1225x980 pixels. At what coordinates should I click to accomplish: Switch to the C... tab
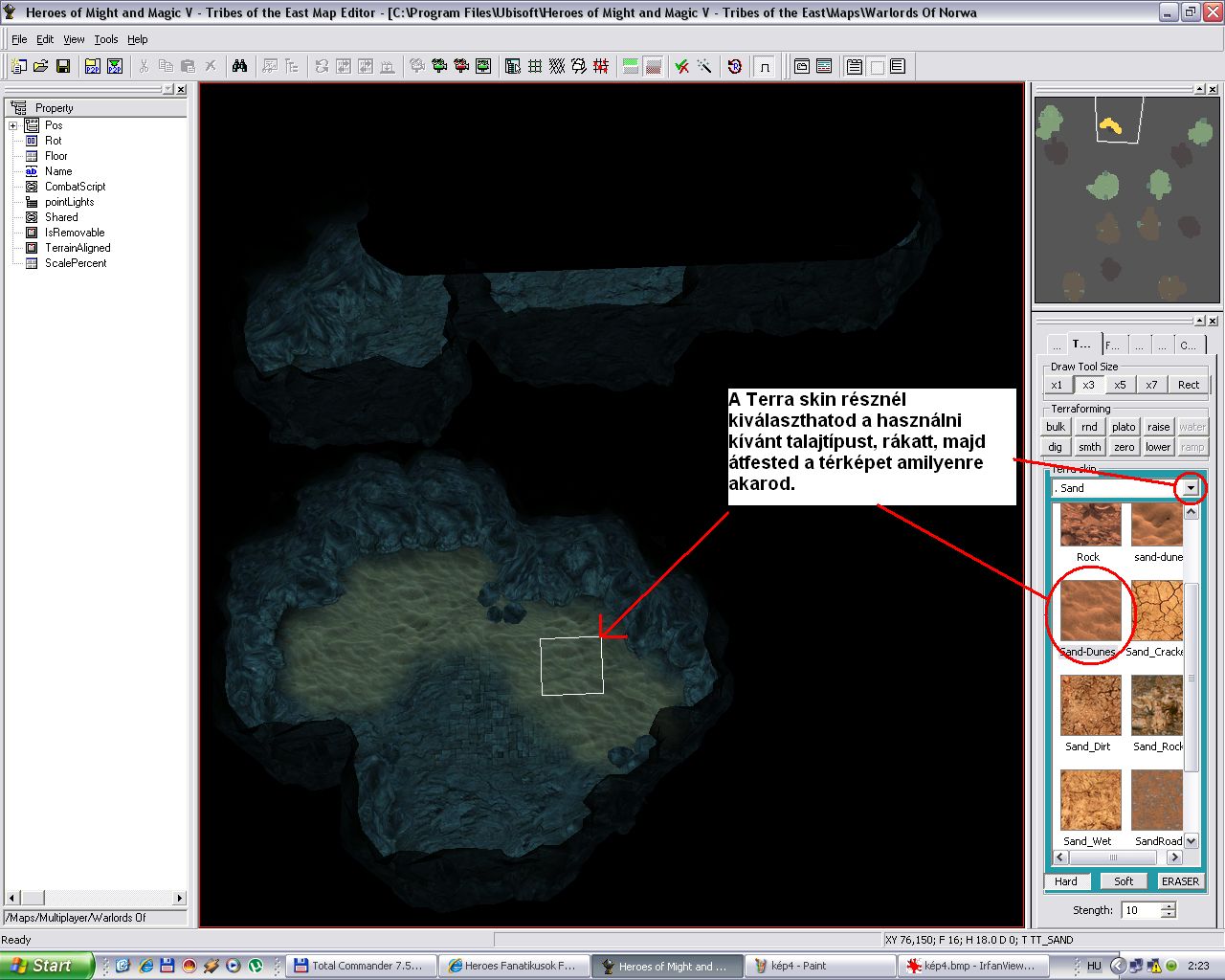coord(1190,345)
